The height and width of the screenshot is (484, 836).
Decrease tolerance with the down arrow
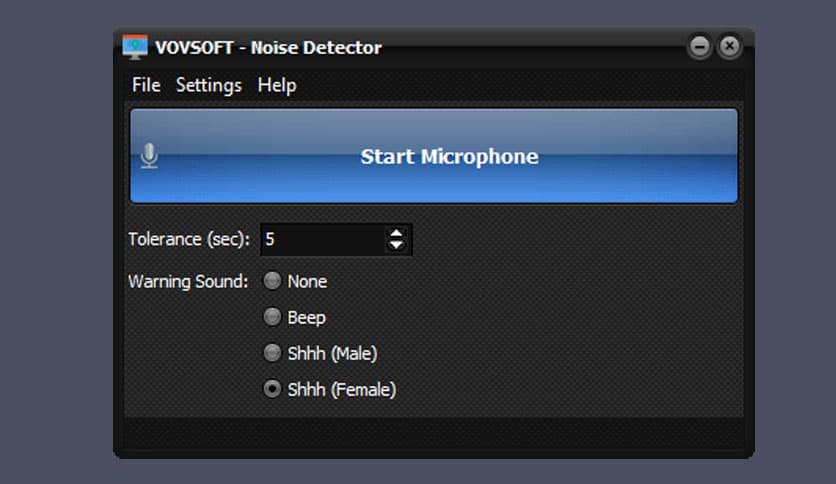click(396, 245)
